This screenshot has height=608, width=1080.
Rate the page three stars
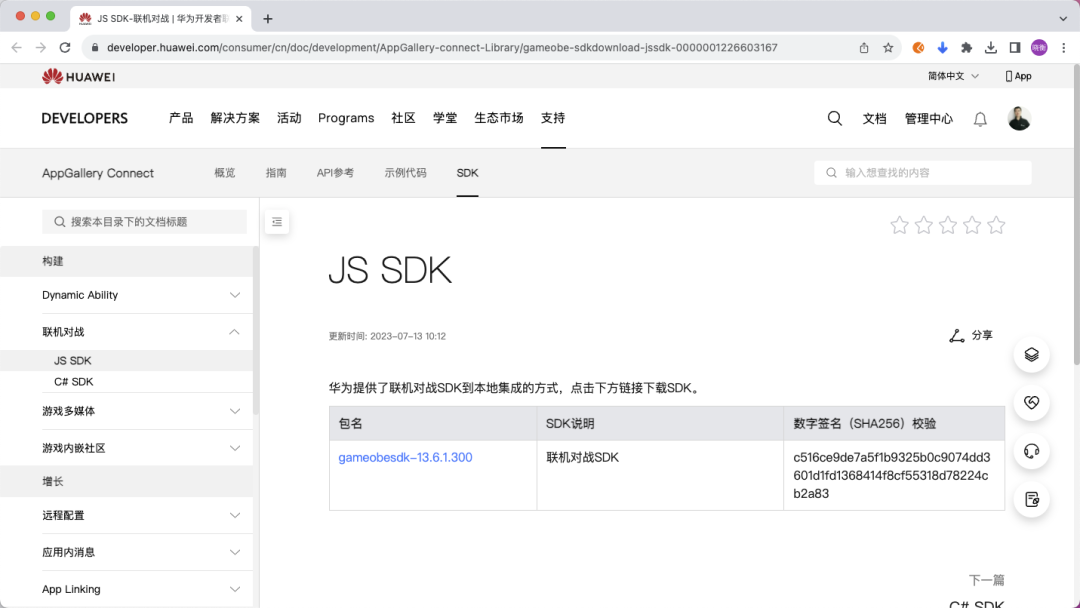[948, 225]
